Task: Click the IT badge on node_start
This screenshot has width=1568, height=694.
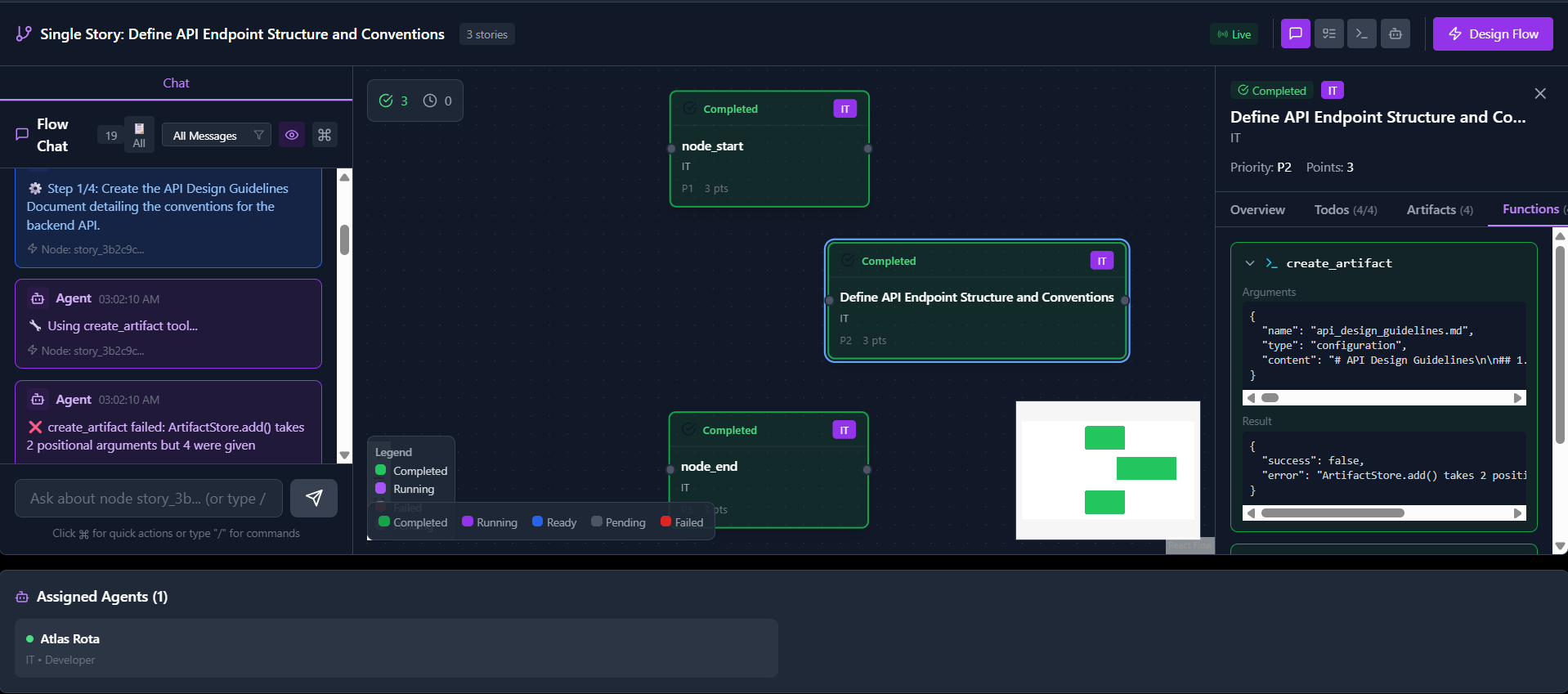Action: point(845,109)
